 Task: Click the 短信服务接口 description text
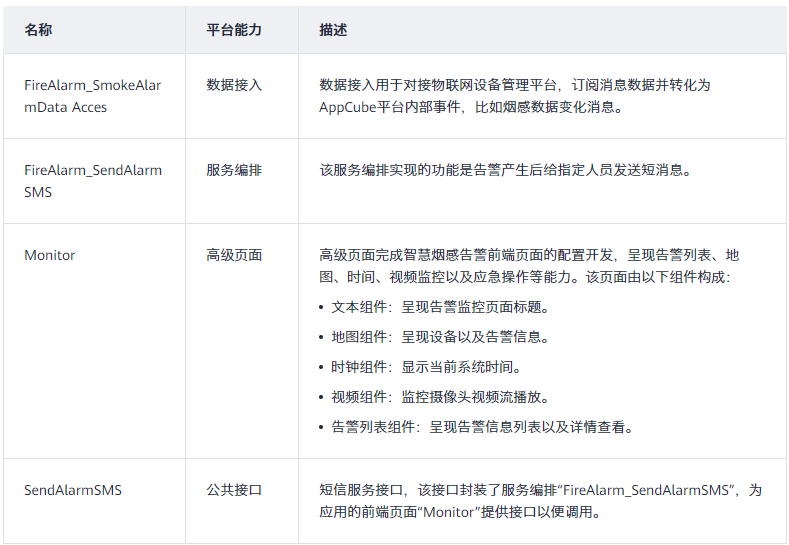(540, 500)
